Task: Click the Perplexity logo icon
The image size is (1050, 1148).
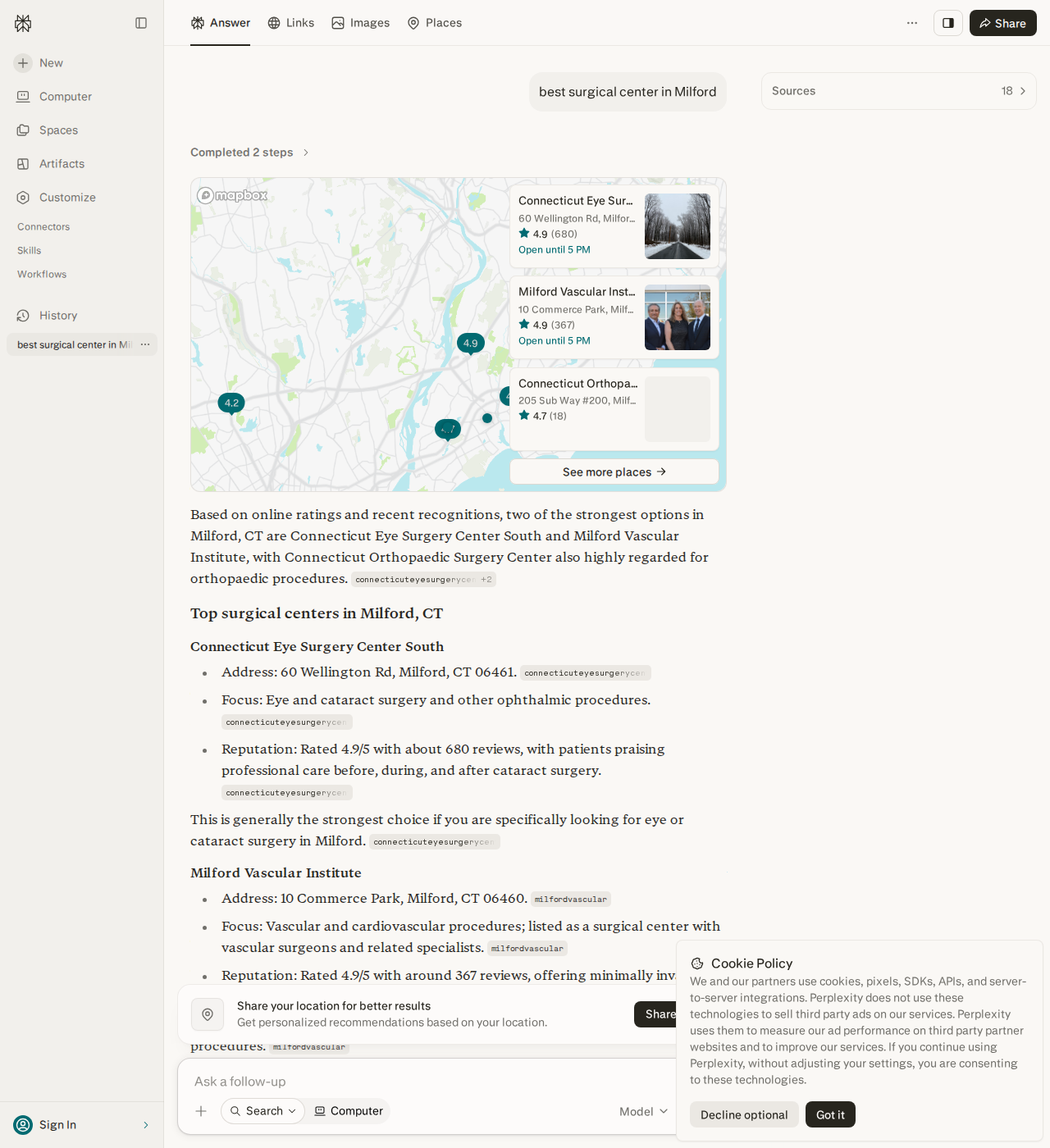Action: tap(23, 23)
